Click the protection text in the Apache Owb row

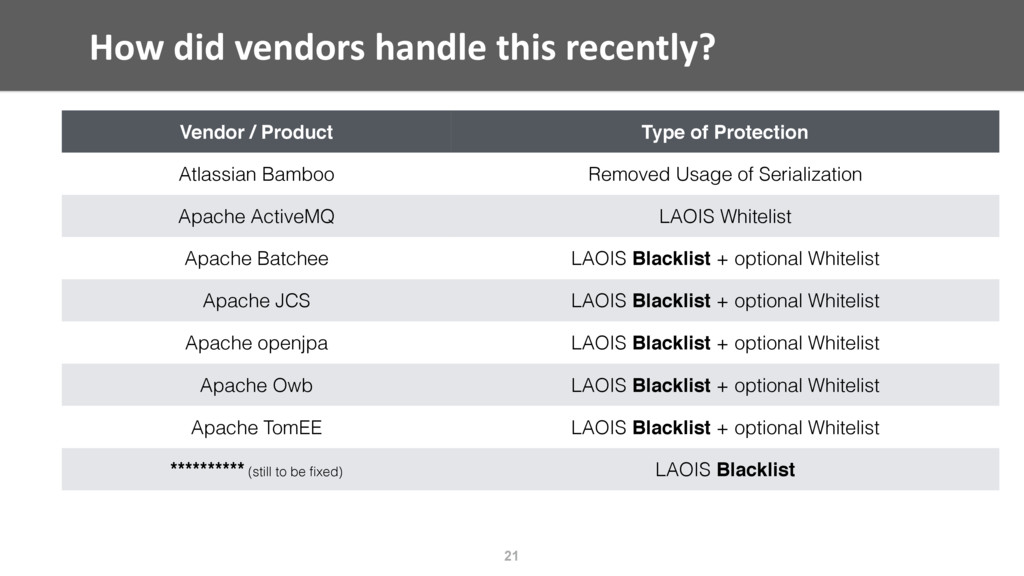(x=725, y=385)
